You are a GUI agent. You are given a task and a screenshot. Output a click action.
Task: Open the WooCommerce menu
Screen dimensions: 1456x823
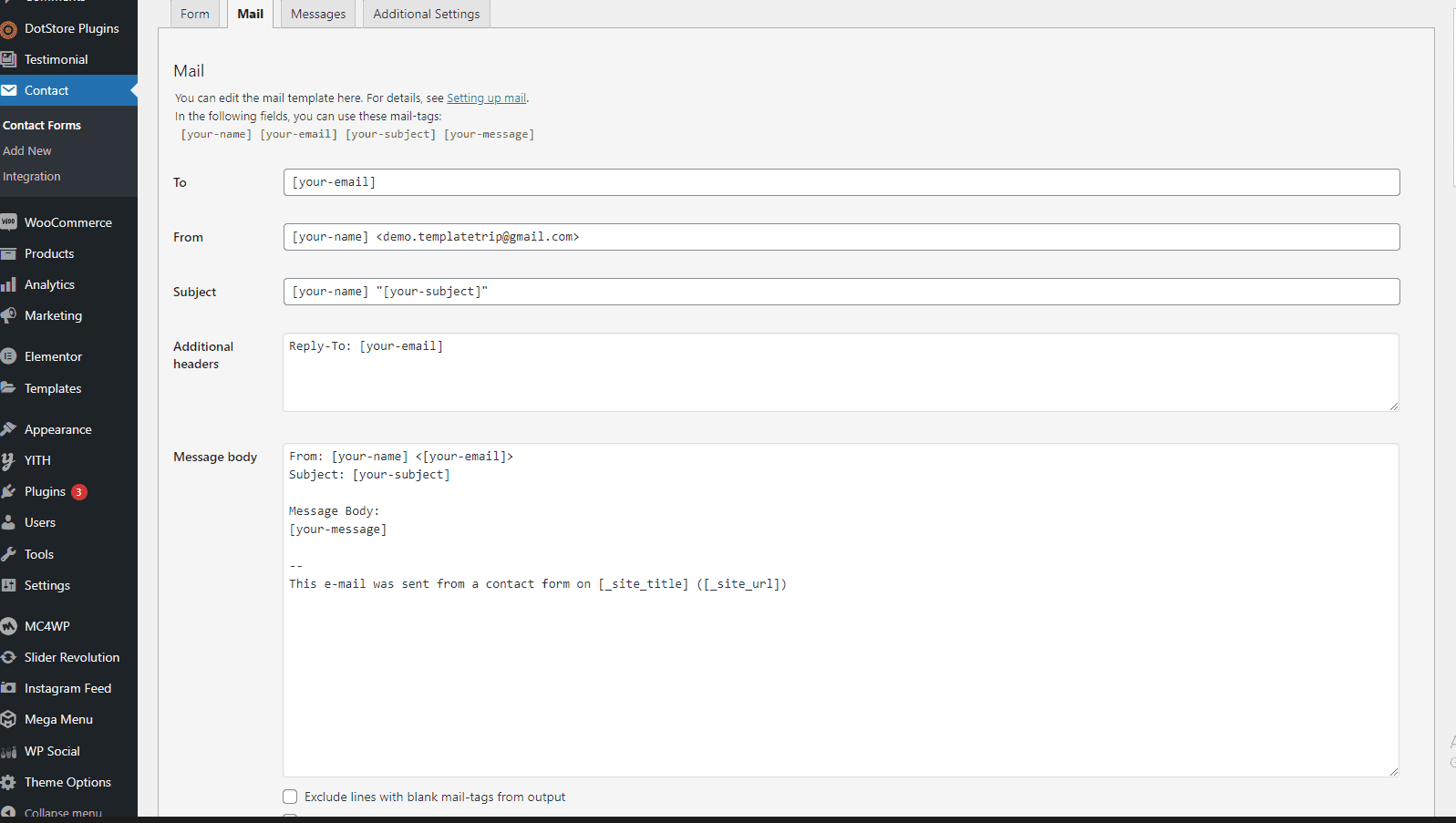[x=68, y=222]
